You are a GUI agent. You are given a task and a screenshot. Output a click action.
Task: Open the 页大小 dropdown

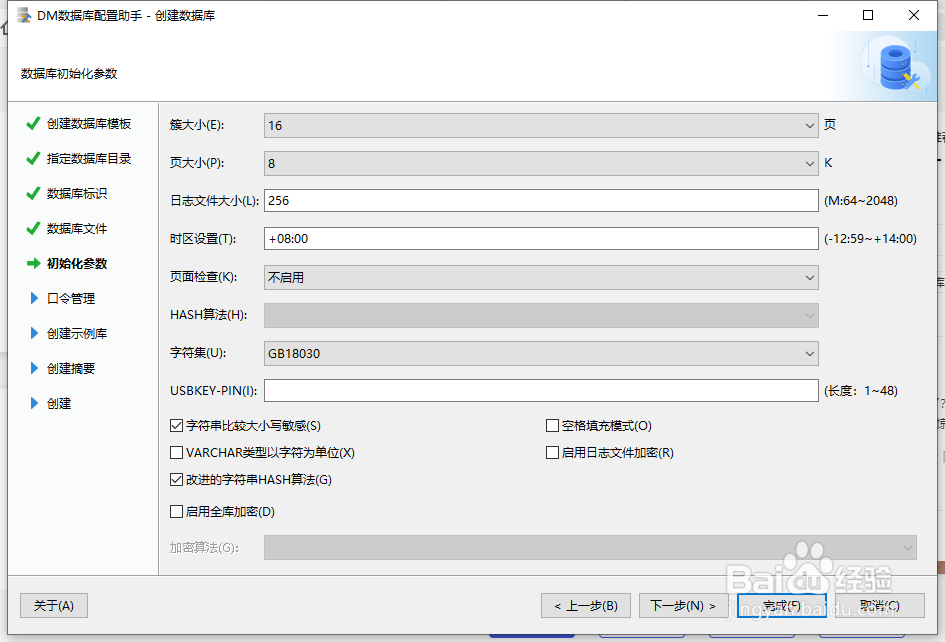[x=810, y=161]
